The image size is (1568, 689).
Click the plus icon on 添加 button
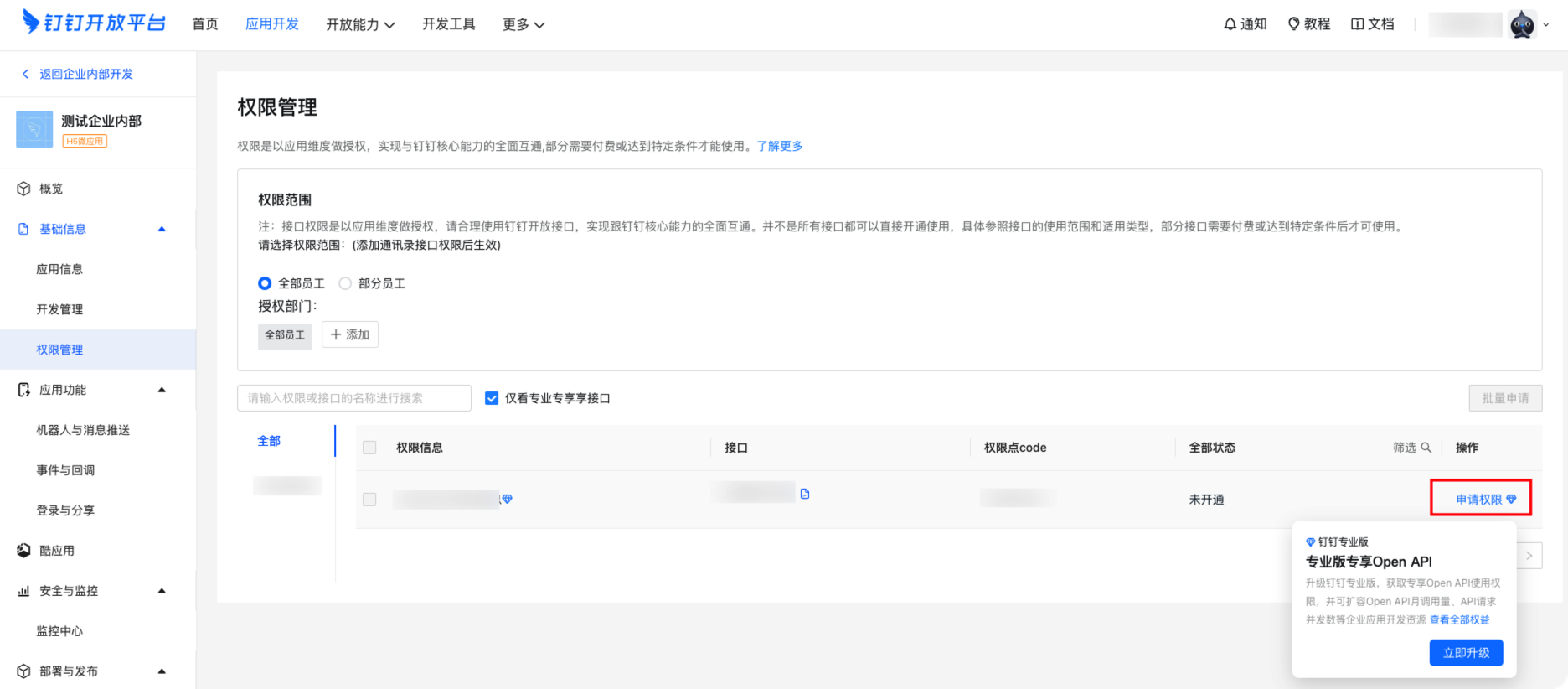pyautogui.click(x=336, y=334)
